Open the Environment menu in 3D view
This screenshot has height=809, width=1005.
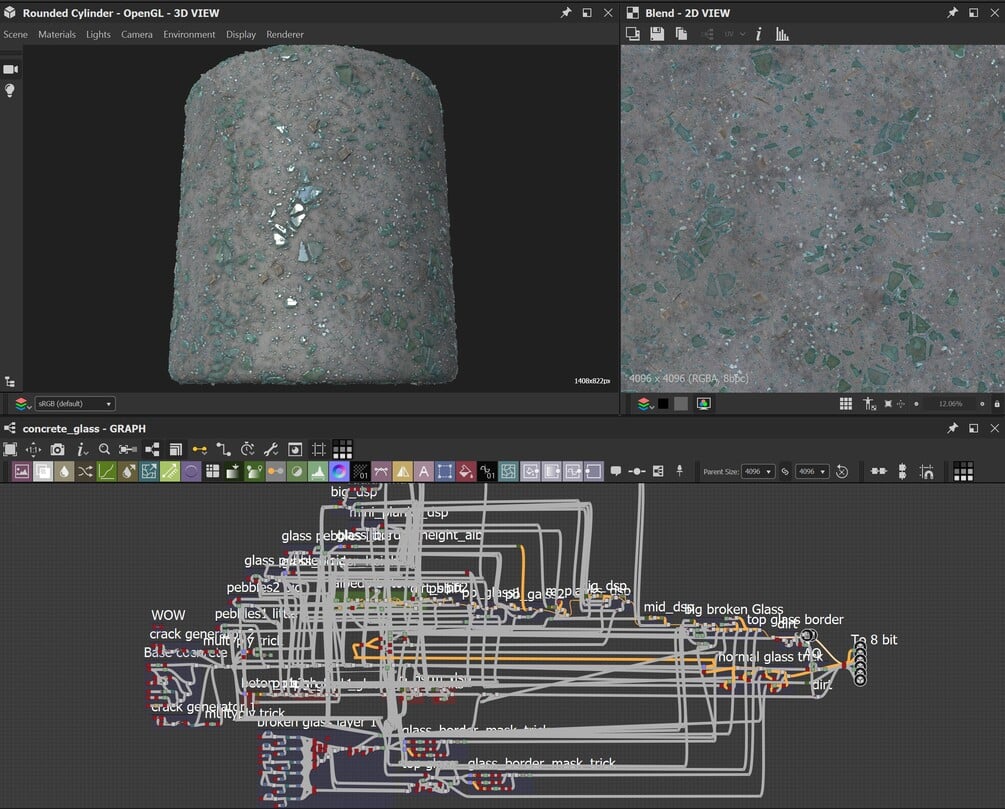pos(189,34)
